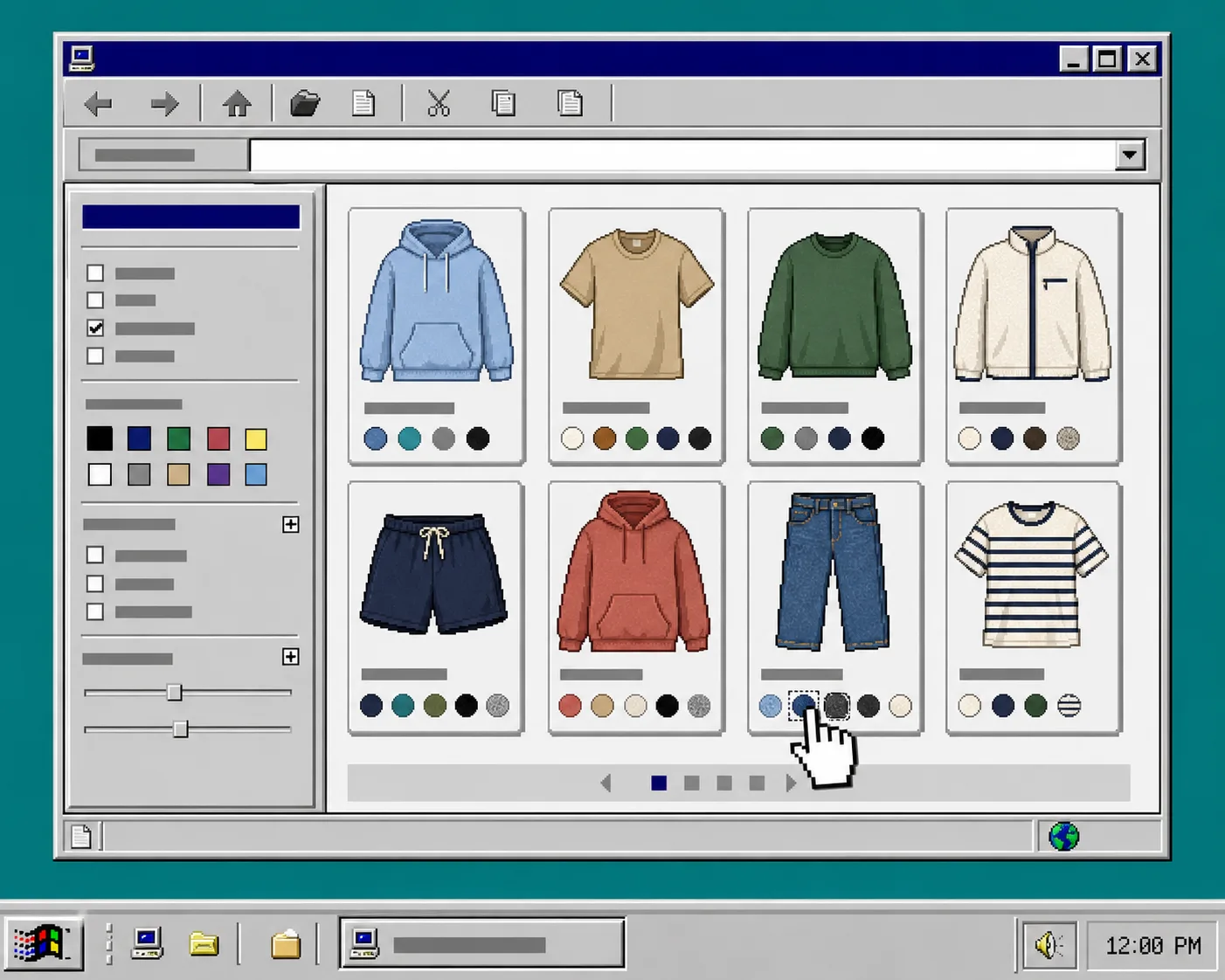Pick the gray color filter swatch in sidebar
The image size is (1225, 980).
(x=139, y=474)
